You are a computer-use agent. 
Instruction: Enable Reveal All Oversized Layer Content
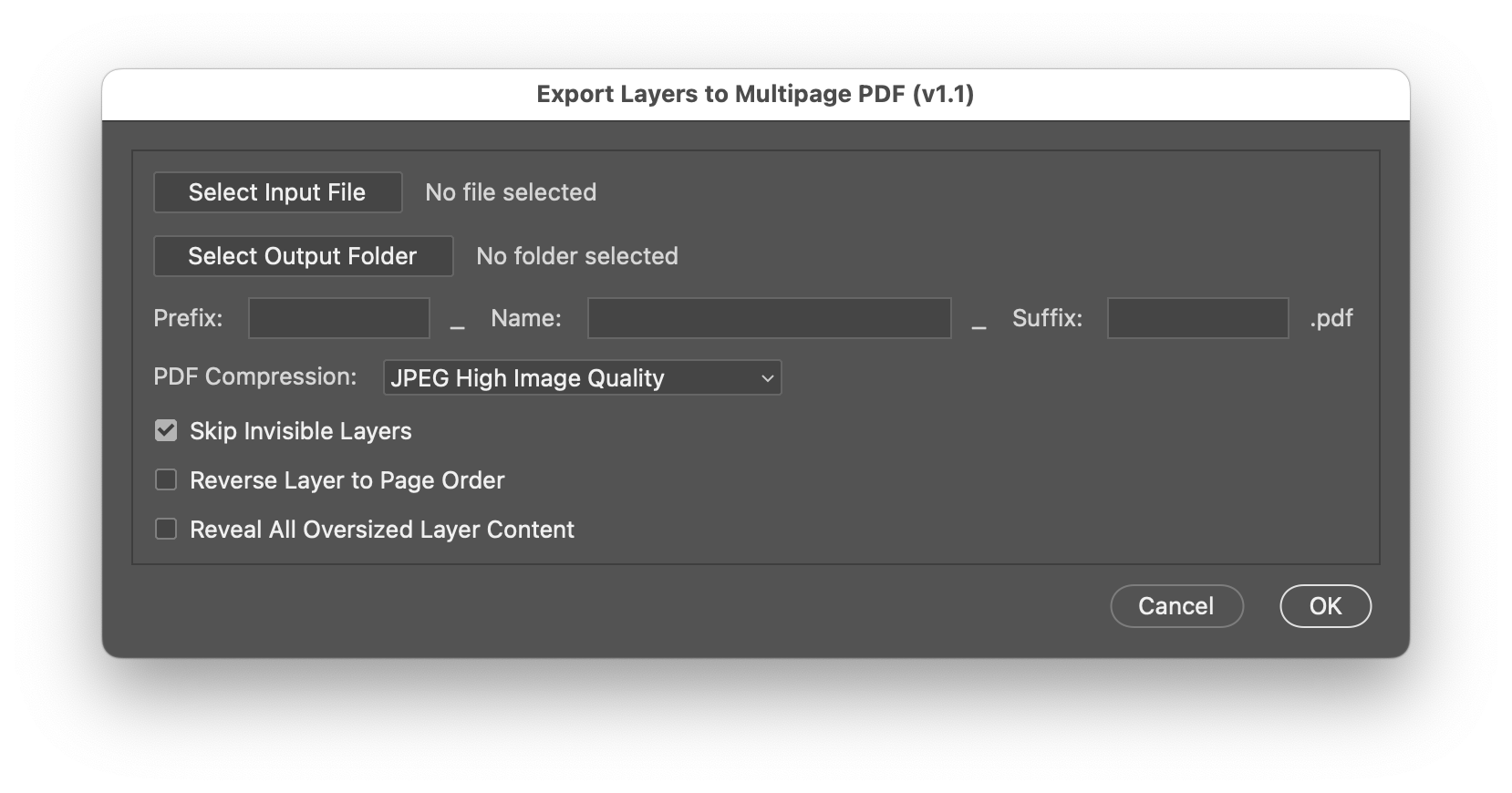165,529
